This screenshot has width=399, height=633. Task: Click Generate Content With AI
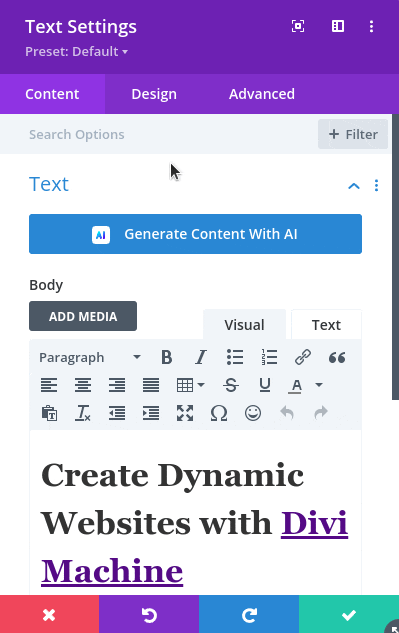click(x=195, y=234)
